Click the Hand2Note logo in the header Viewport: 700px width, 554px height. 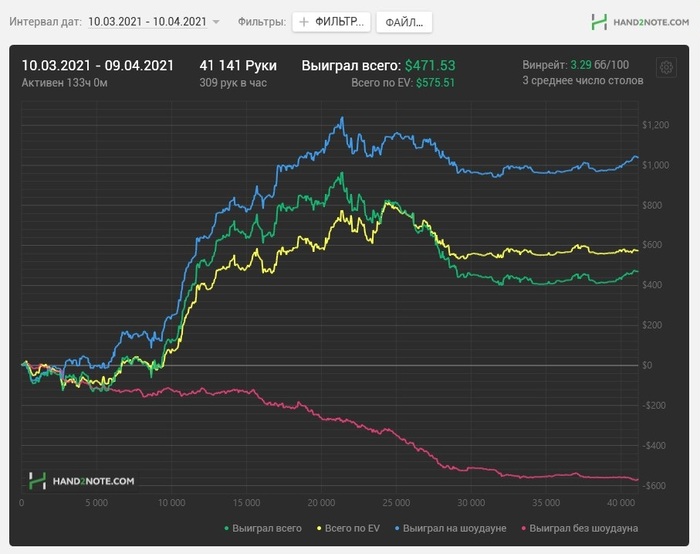640,22
